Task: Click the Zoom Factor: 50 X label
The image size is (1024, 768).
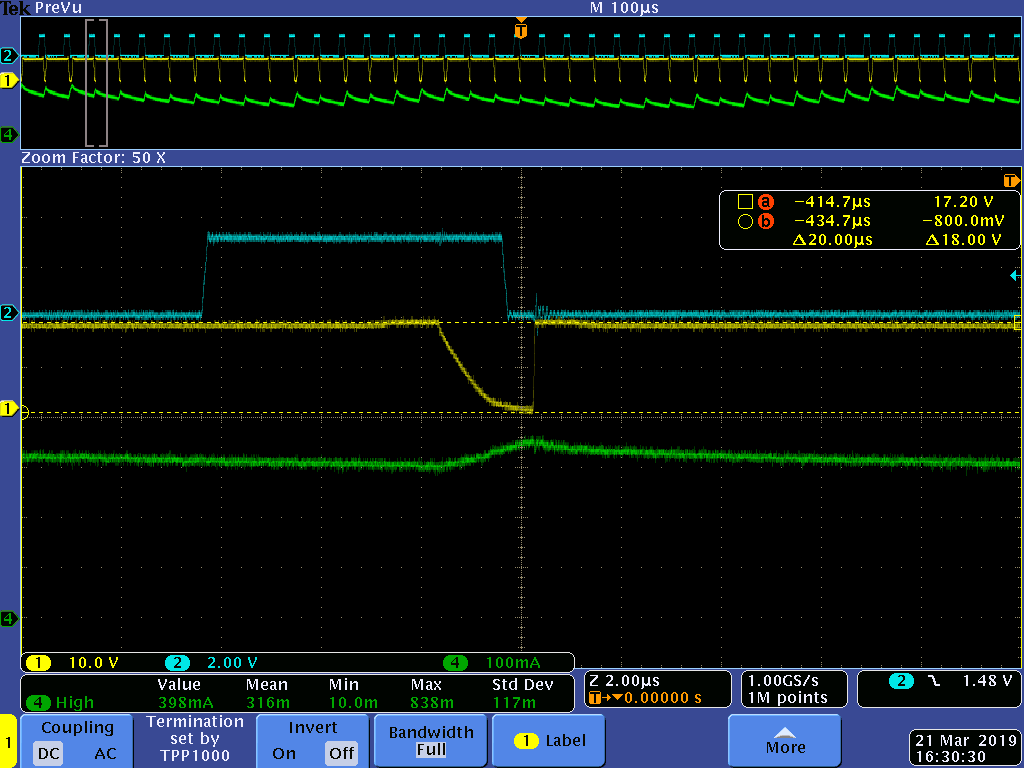Action: [x=93, y=157]
